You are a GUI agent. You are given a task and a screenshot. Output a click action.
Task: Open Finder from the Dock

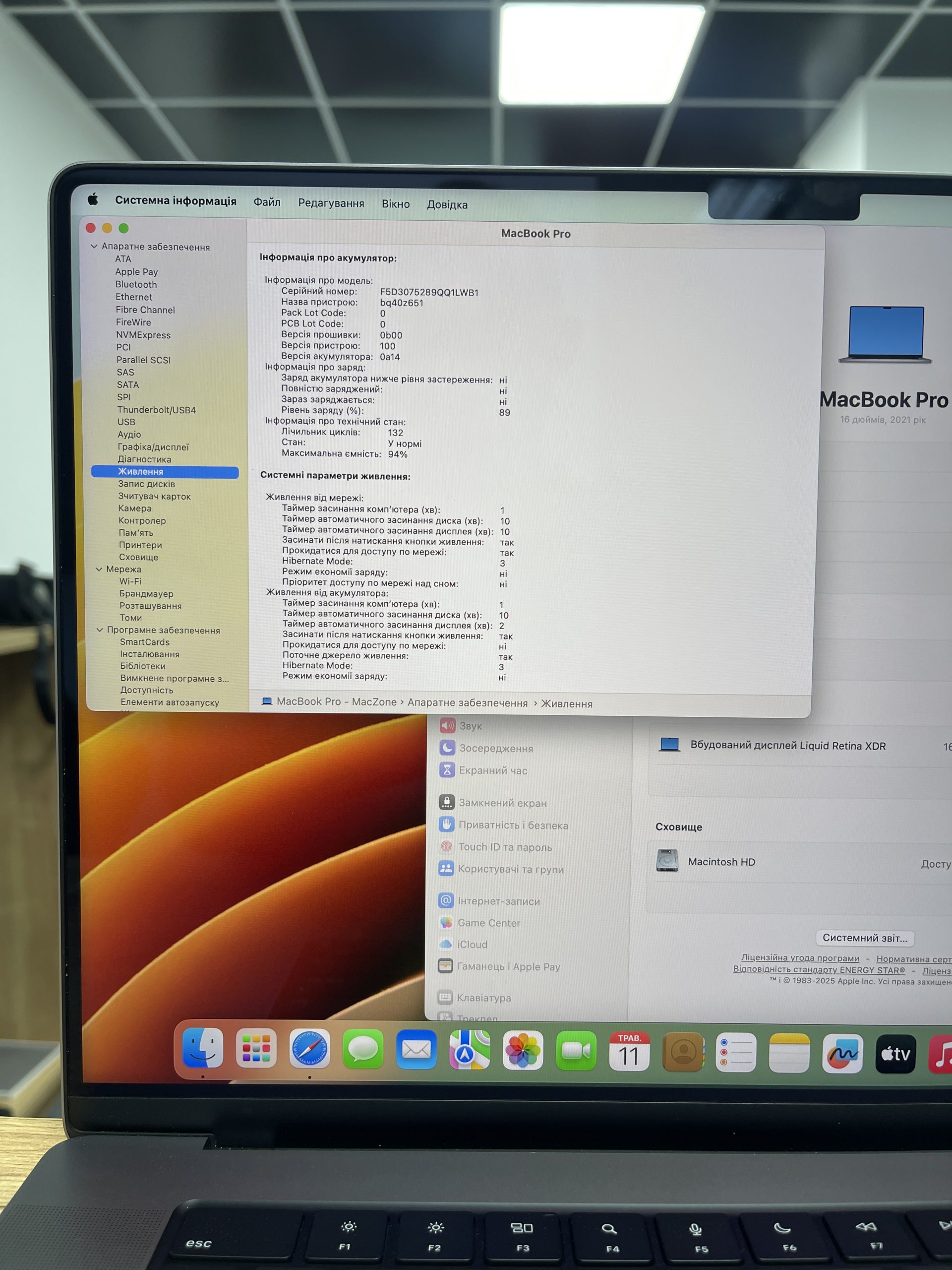(x=203, y=1048)
